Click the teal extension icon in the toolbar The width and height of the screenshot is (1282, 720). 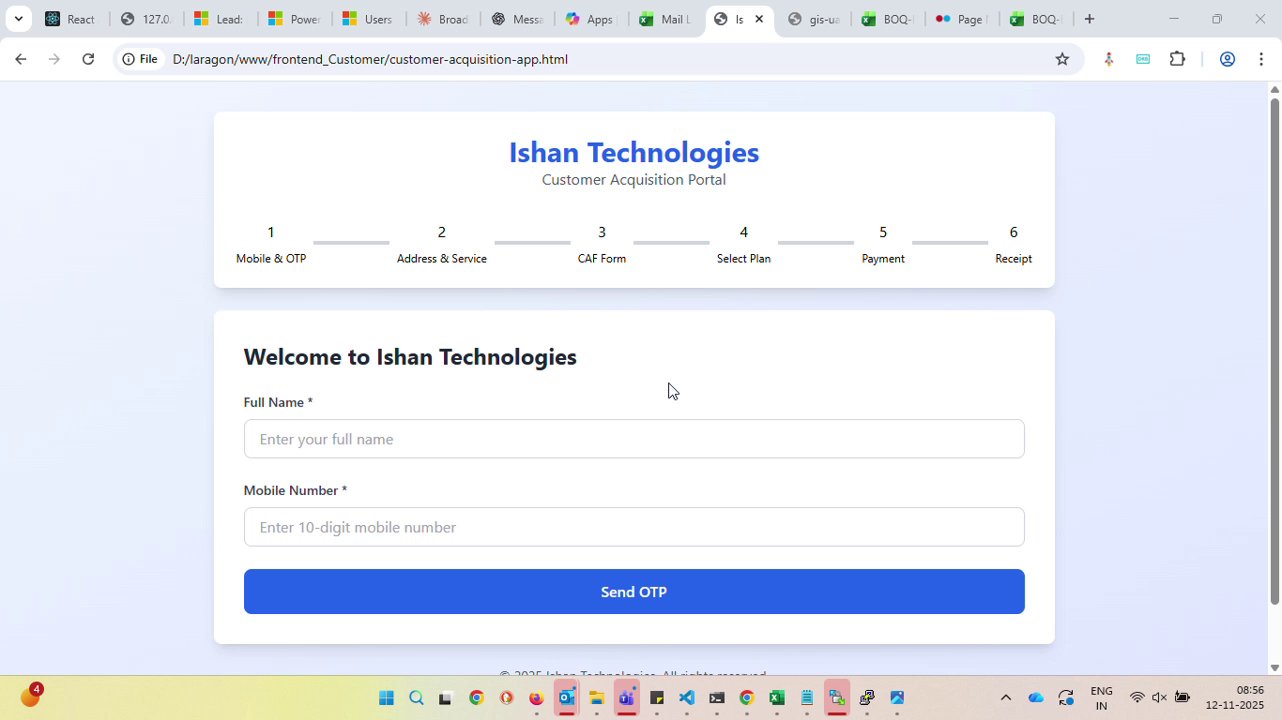click(1143, 59)
